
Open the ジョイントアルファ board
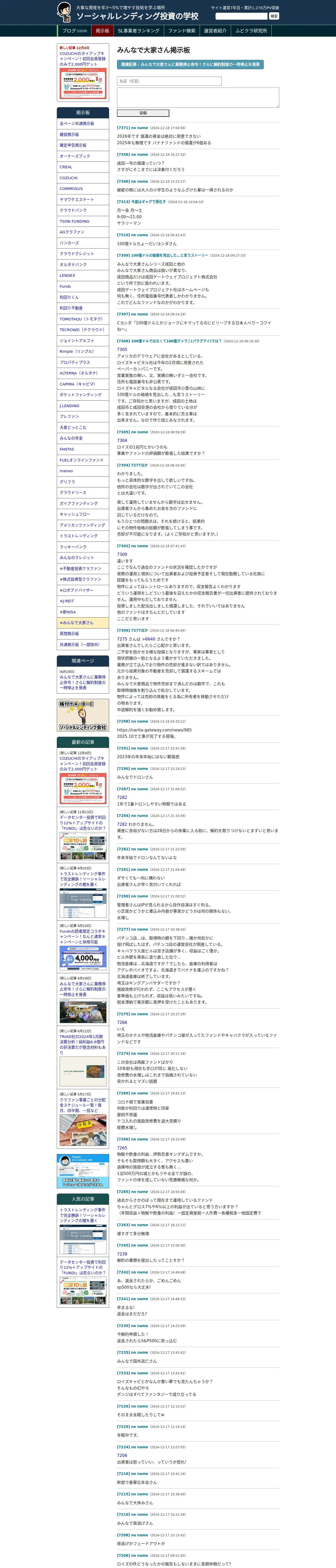[83, 341]
